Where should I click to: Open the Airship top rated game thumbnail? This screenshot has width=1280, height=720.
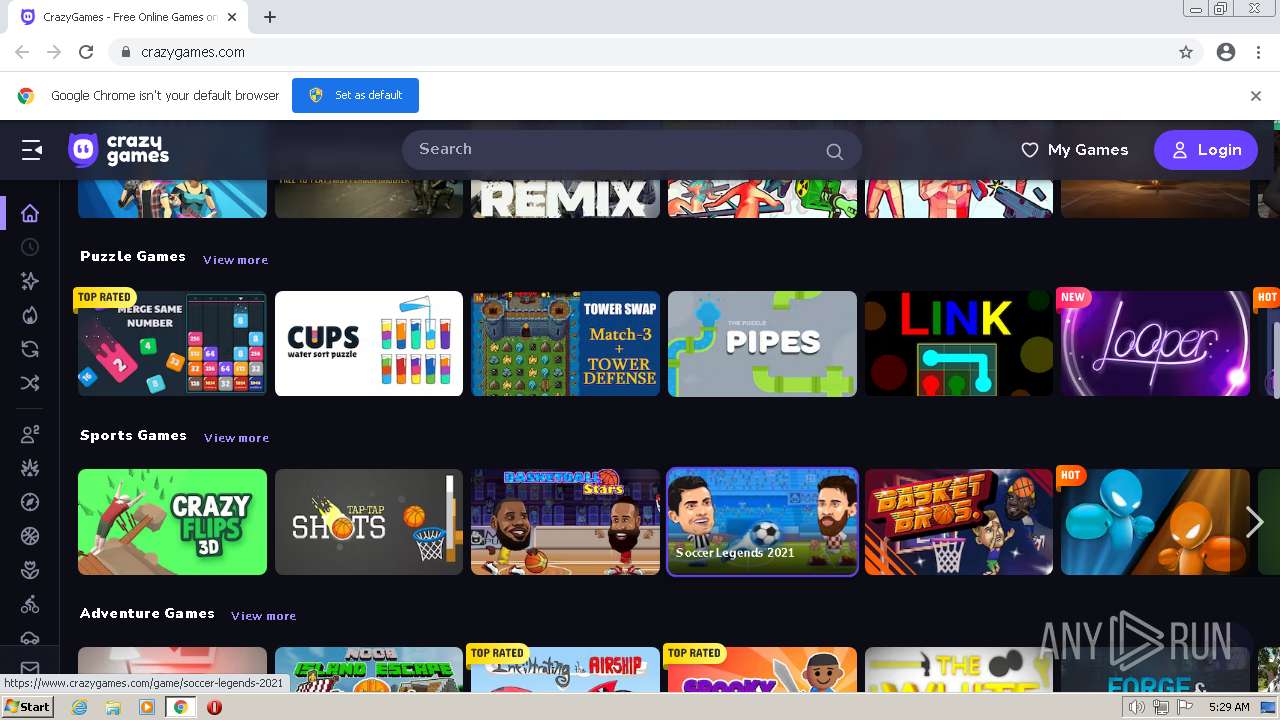click(x=565, y=670)
